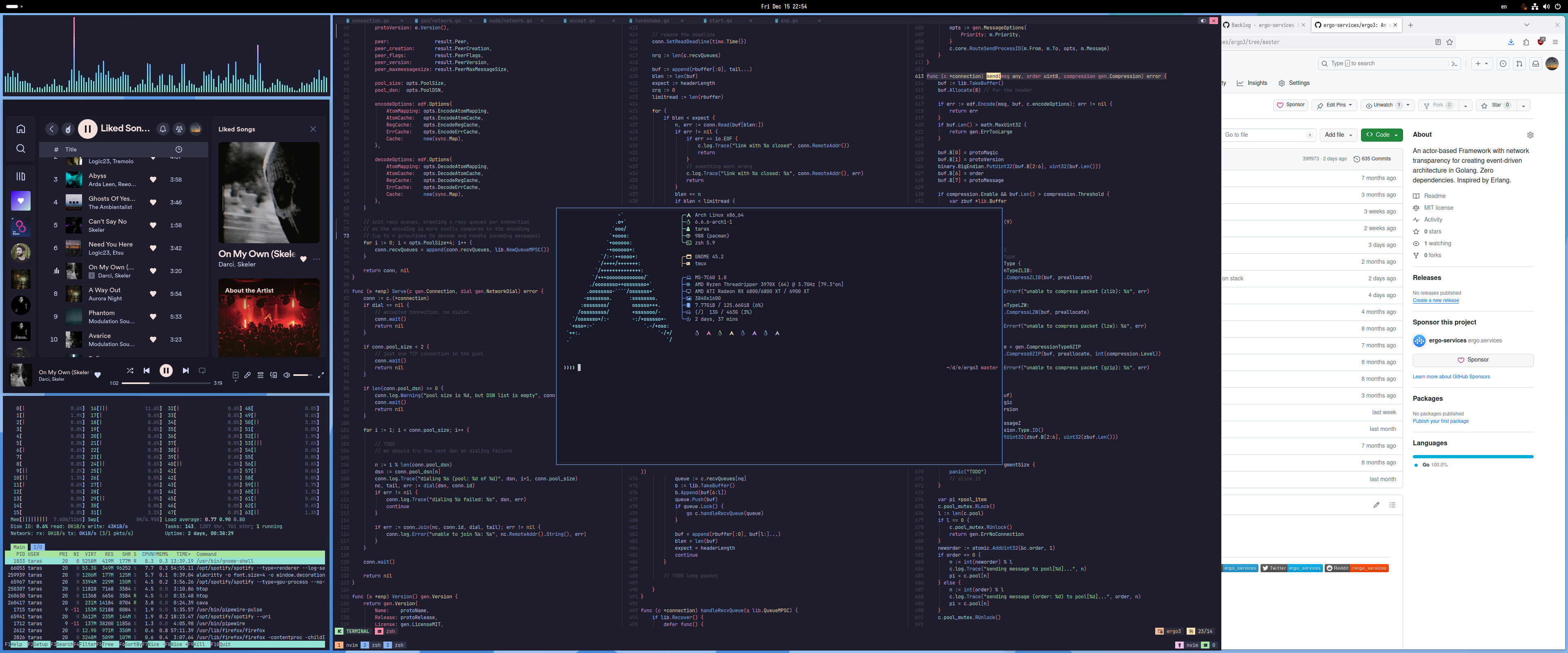Open Firefox downloads icon
1568x653 pixels.
tap(1511, 42)
